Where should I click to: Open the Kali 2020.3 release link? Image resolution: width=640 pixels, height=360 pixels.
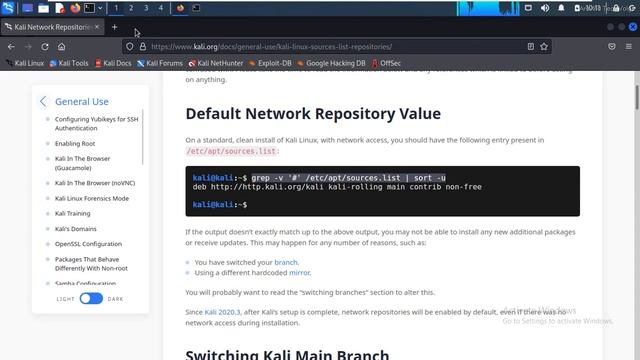point(222,312)
